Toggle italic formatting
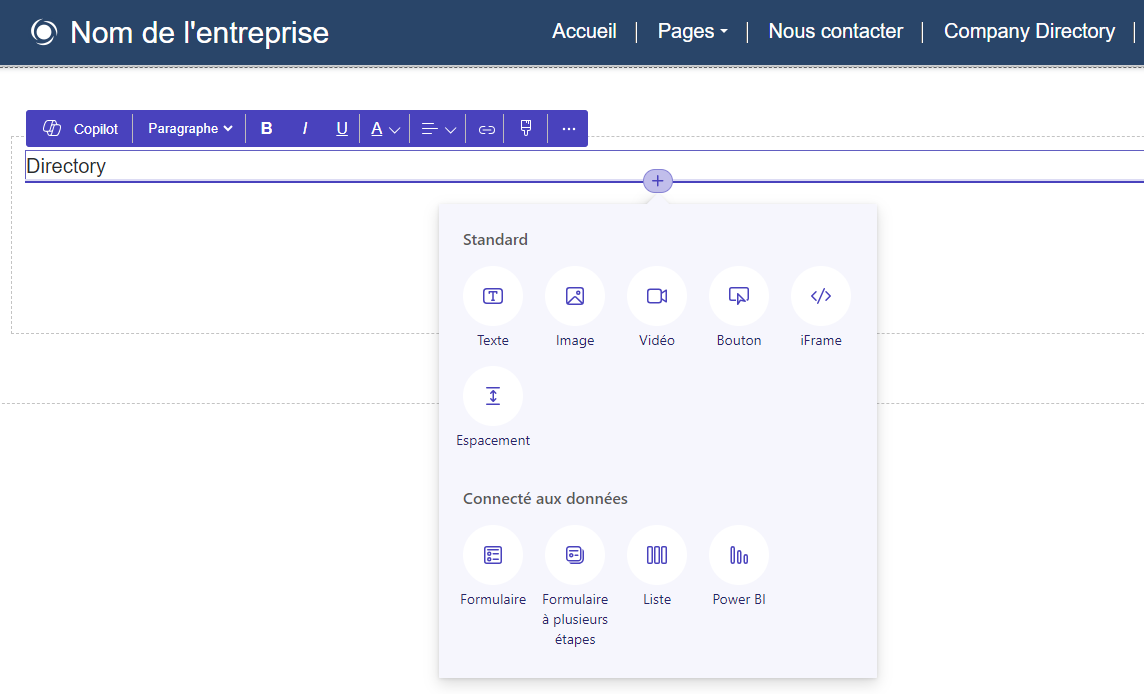This screenshot has width=1144, height=694. 304,128
